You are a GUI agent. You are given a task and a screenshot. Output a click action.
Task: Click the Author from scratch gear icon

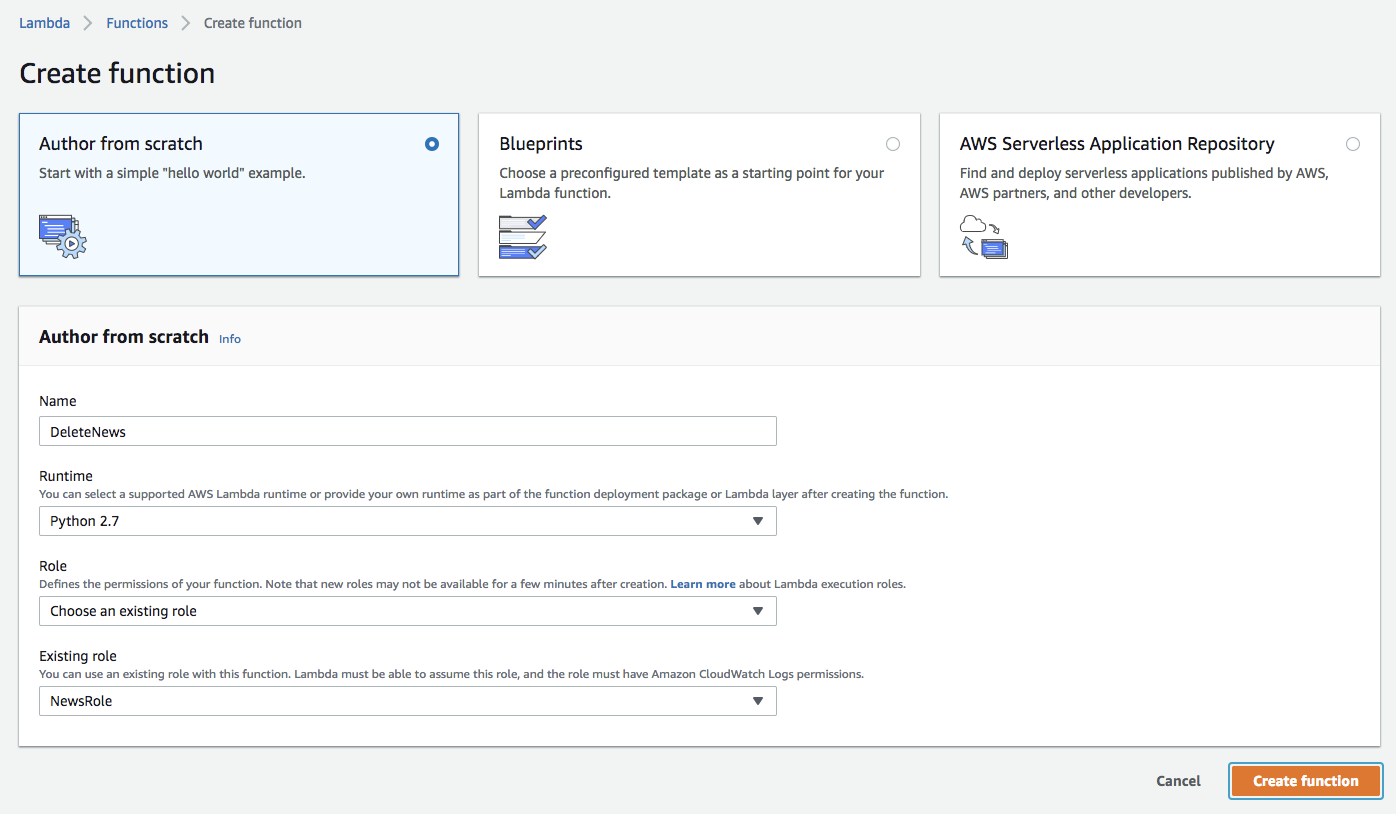coord(63,237)
